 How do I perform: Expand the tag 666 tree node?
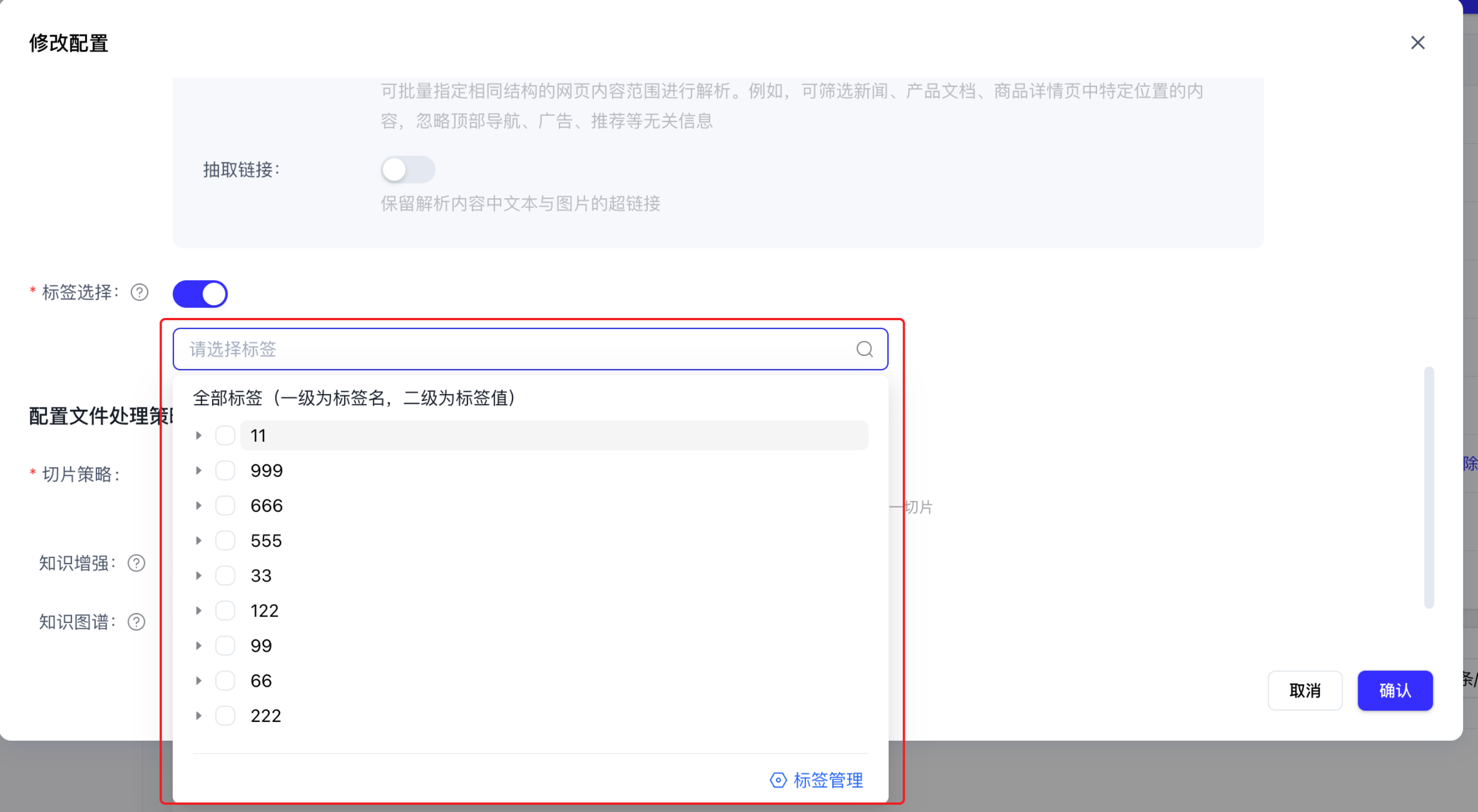tap(198, 506)
